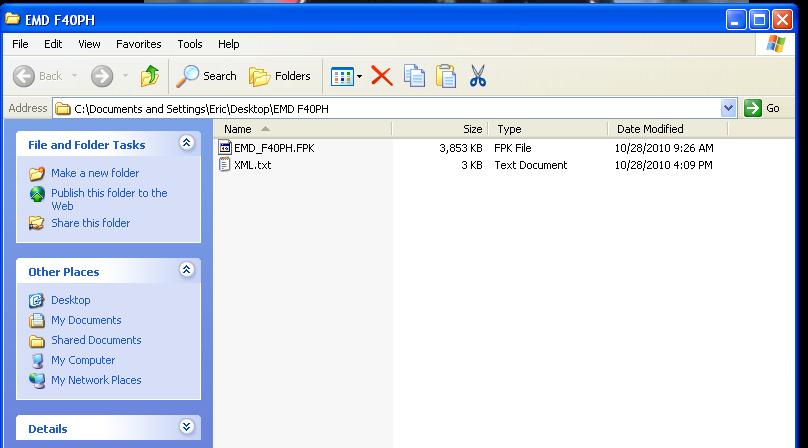Viewport: 808px width, 448px height.
Task: Sort by the Type column header
Action: pyautogui.click(x=548, y=129)
